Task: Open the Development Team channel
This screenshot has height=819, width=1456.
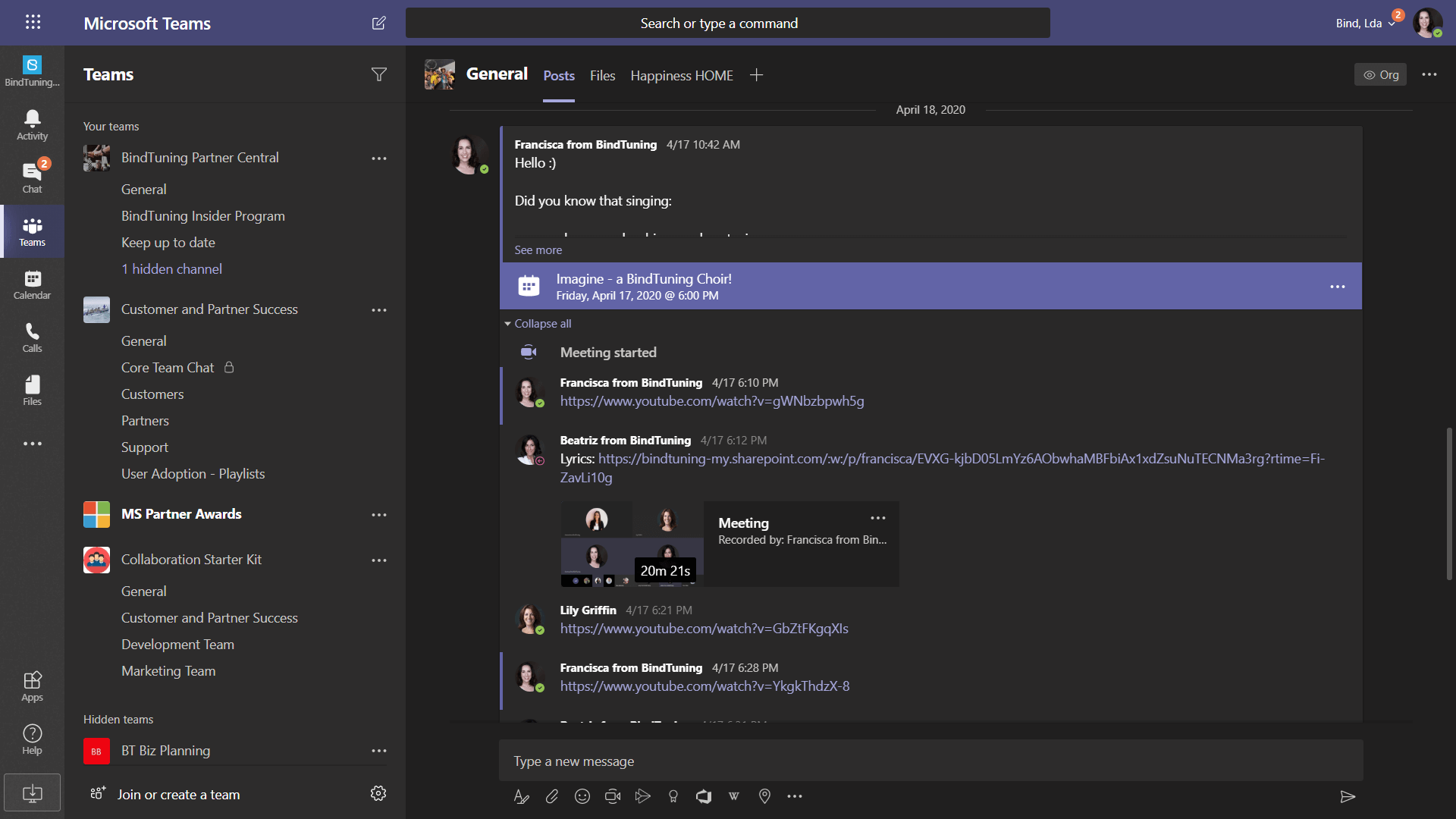Action: click(x=177, y=645)
